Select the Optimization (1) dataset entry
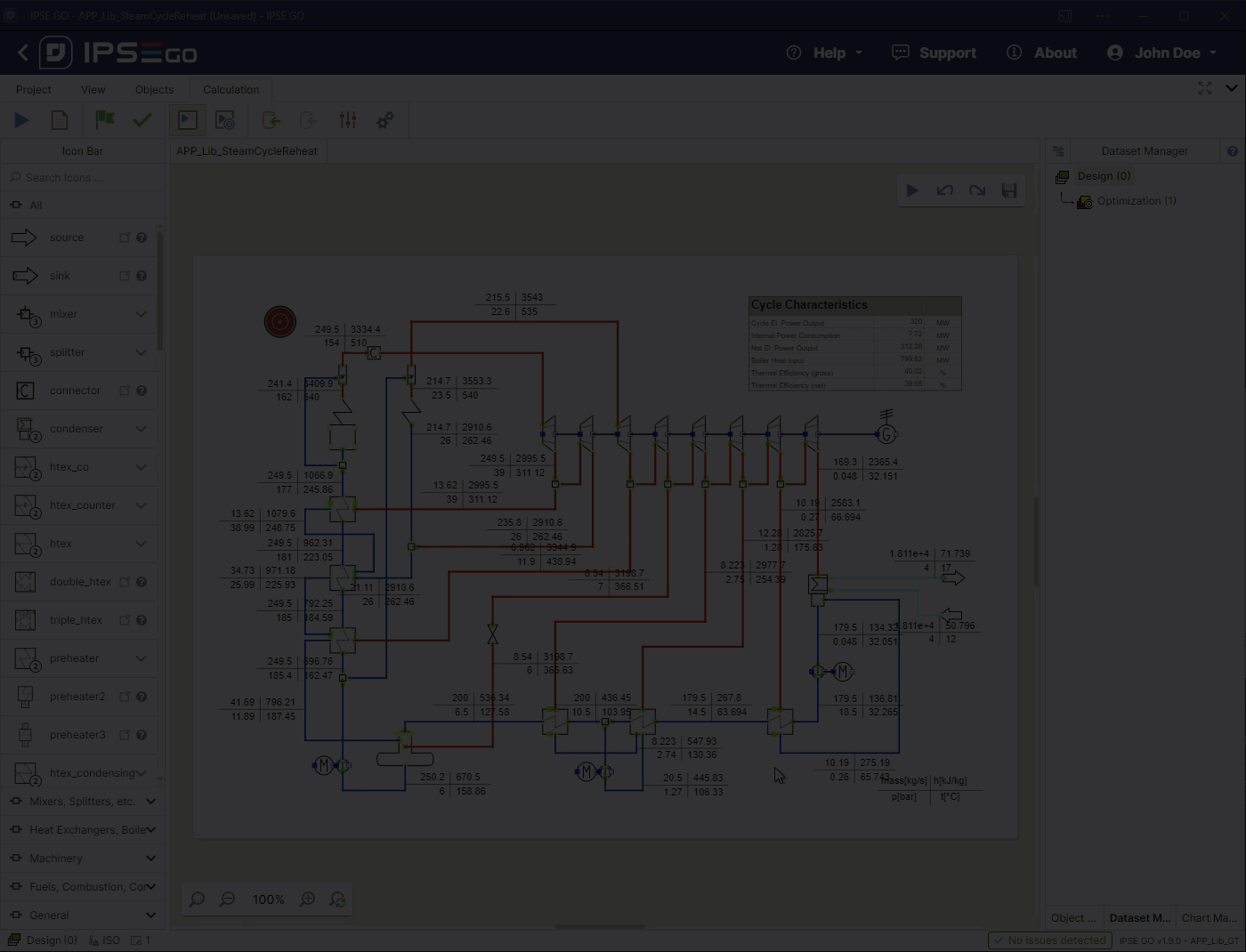 [x=1135, y=200]
